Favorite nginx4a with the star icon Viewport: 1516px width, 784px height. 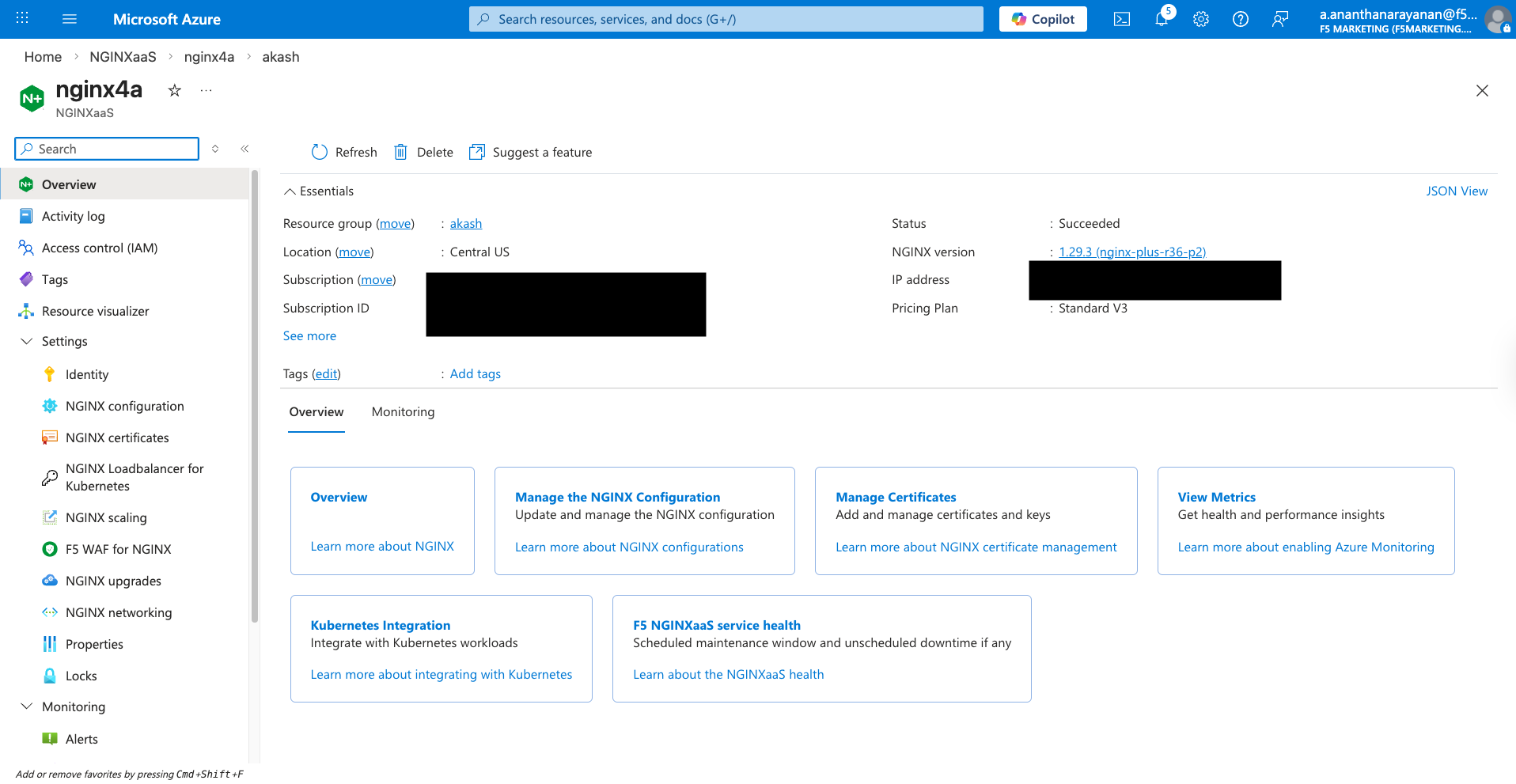point(175,90)
